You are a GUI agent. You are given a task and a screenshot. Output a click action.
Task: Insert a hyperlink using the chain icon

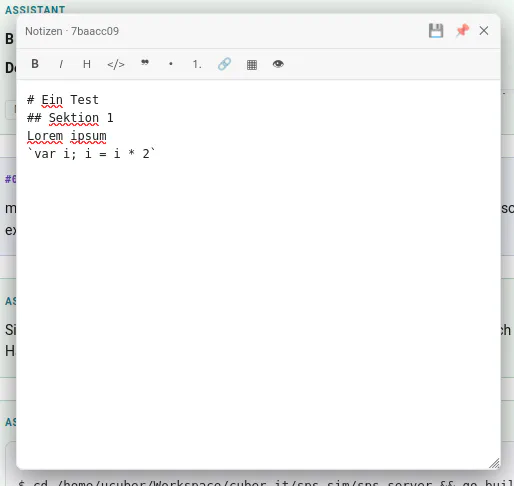pyautogui.click(x=224, y=64)
